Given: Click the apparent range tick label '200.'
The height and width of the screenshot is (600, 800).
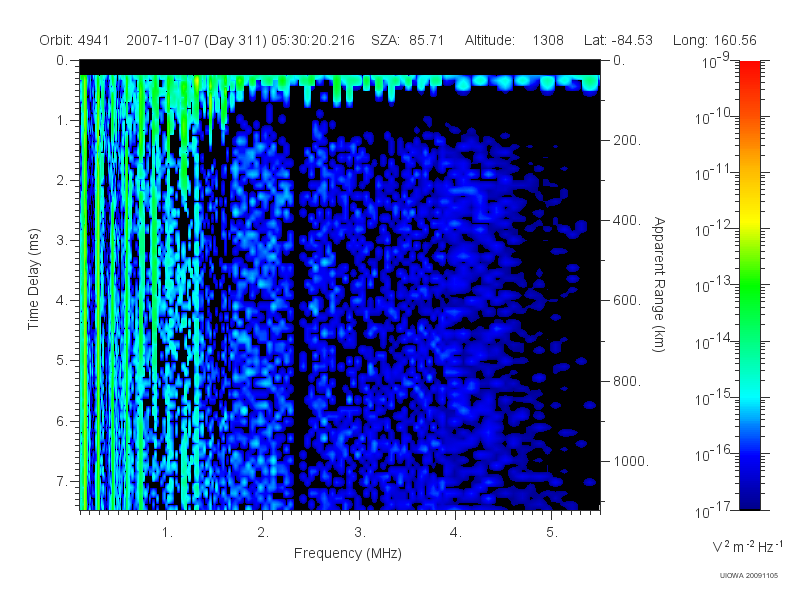Looking at the screenshot, I should click(627, 140).
